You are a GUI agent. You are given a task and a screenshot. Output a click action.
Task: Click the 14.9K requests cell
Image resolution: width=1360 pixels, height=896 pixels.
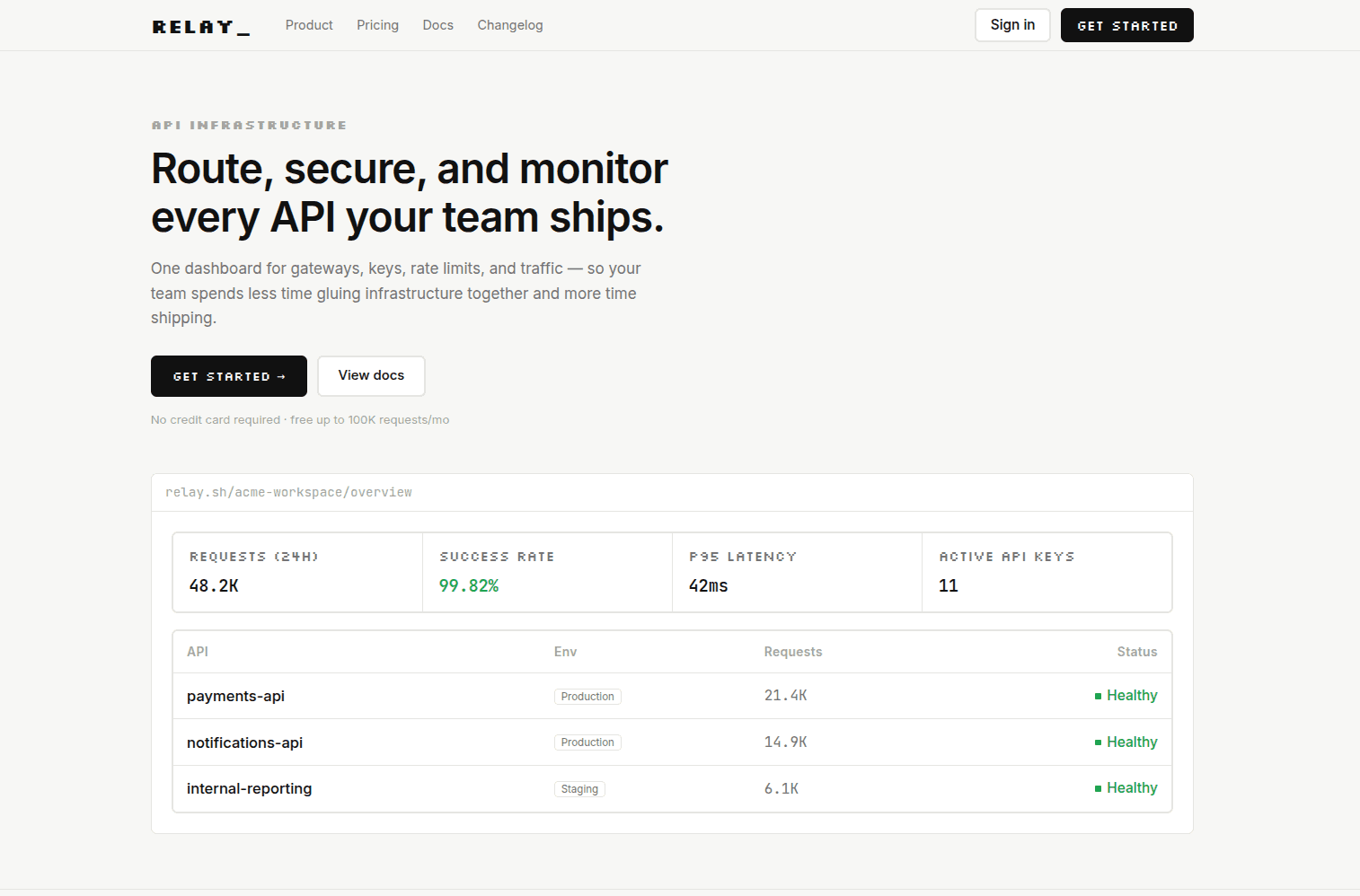click(786, 742)
